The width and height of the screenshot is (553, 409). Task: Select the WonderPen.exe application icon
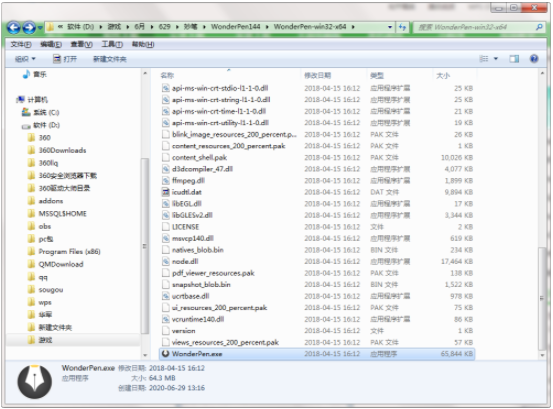[x=165, y=353]
